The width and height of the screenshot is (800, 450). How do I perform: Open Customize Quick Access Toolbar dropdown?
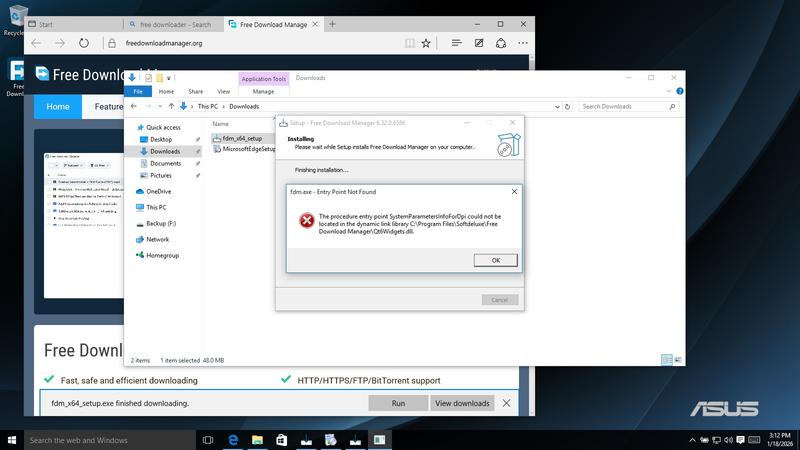[x=168, y=78]
